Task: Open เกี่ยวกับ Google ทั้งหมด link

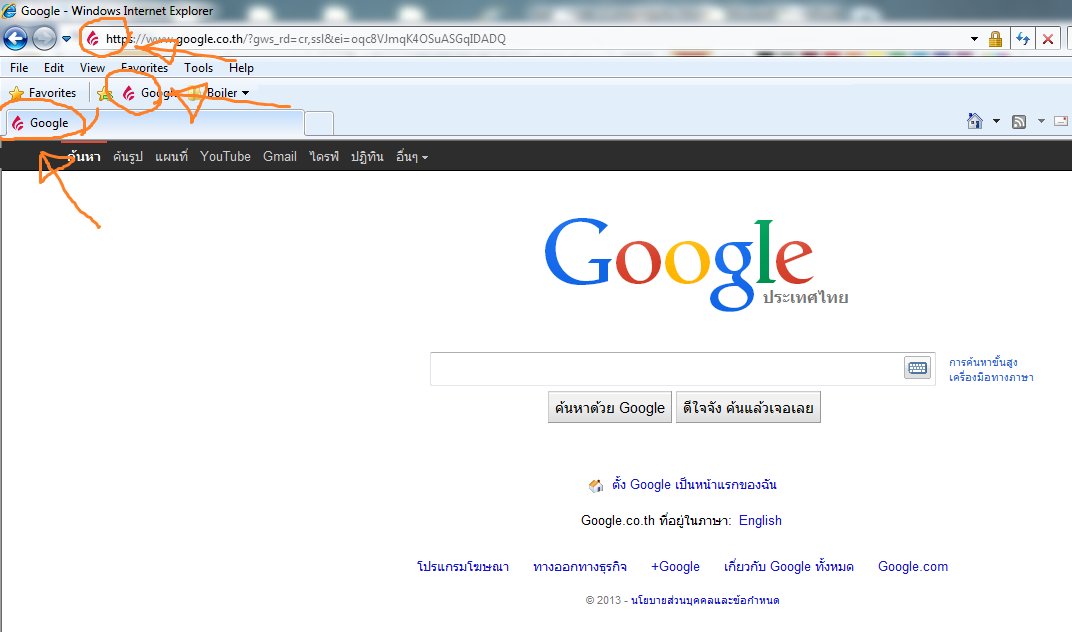Action: pos(789,566)
